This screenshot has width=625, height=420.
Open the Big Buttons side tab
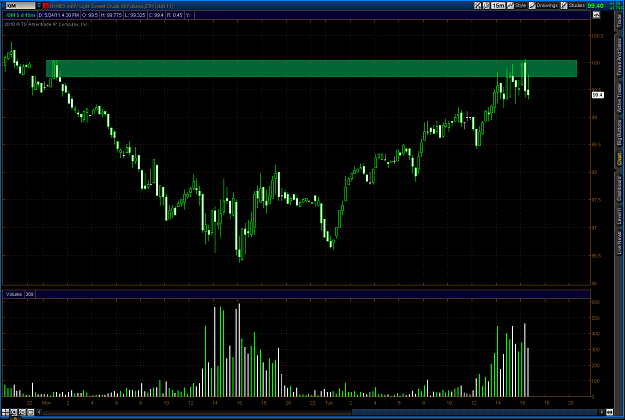tap(619, 133)
